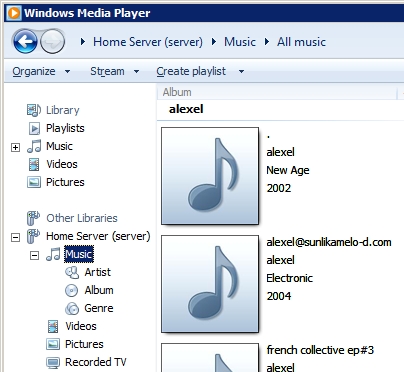Select Pictures label under Home Server
Viewport: 404px width, 372px height.
click(x=84, y=344)
